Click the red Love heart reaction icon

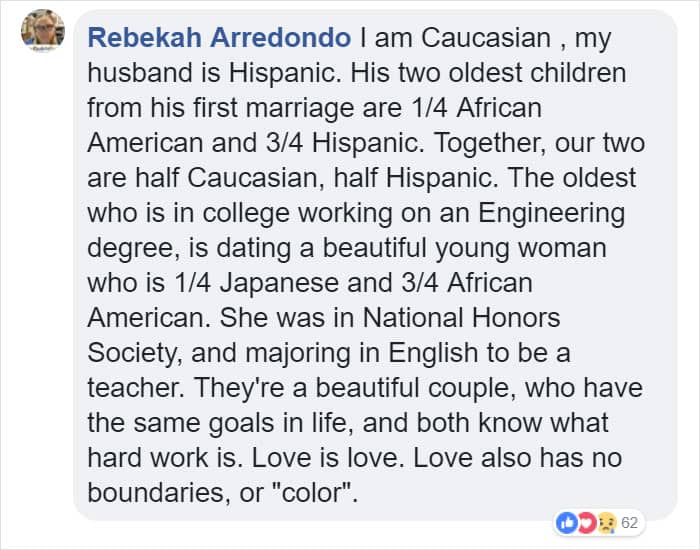pyautogui.click(x=590, y=523)
